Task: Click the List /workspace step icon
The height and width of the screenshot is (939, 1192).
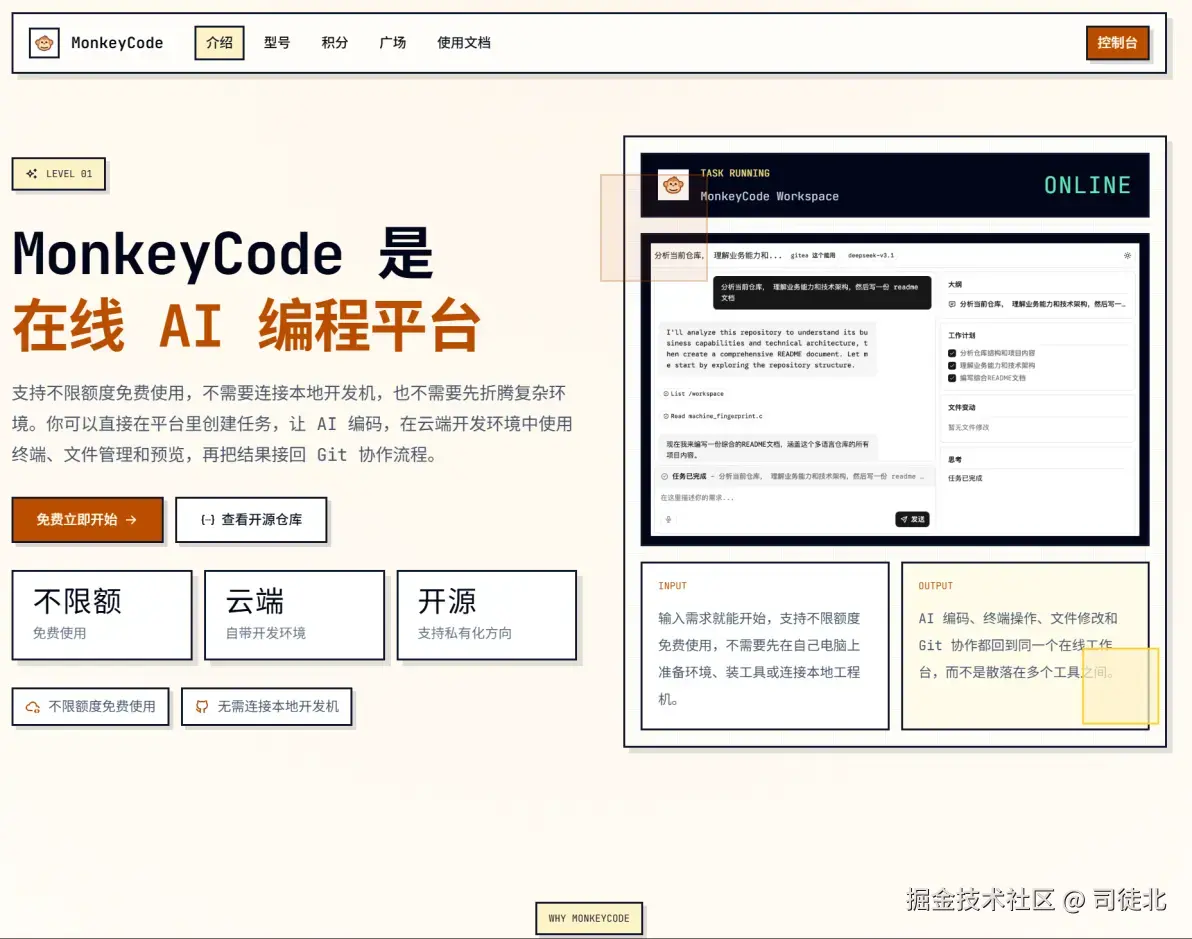Action: [x=666, y=394]
